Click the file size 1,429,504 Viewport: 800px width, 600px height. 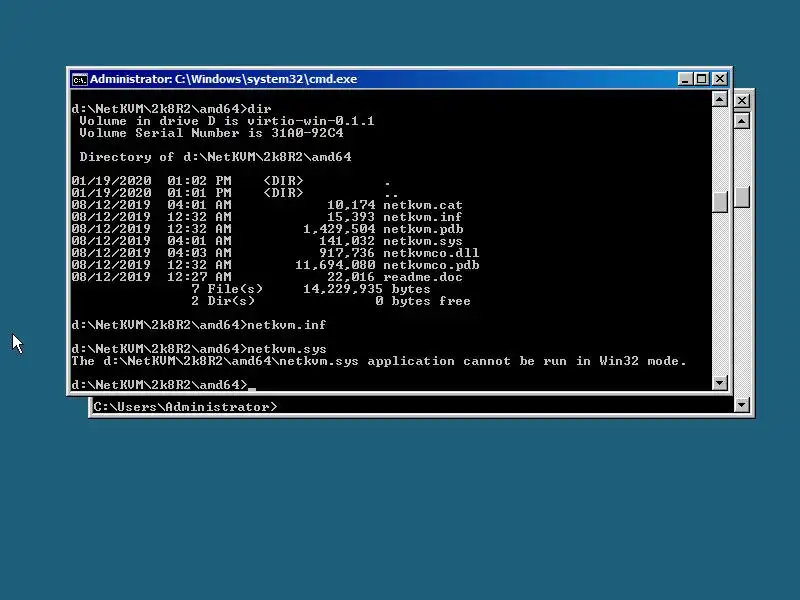point(339,229)
